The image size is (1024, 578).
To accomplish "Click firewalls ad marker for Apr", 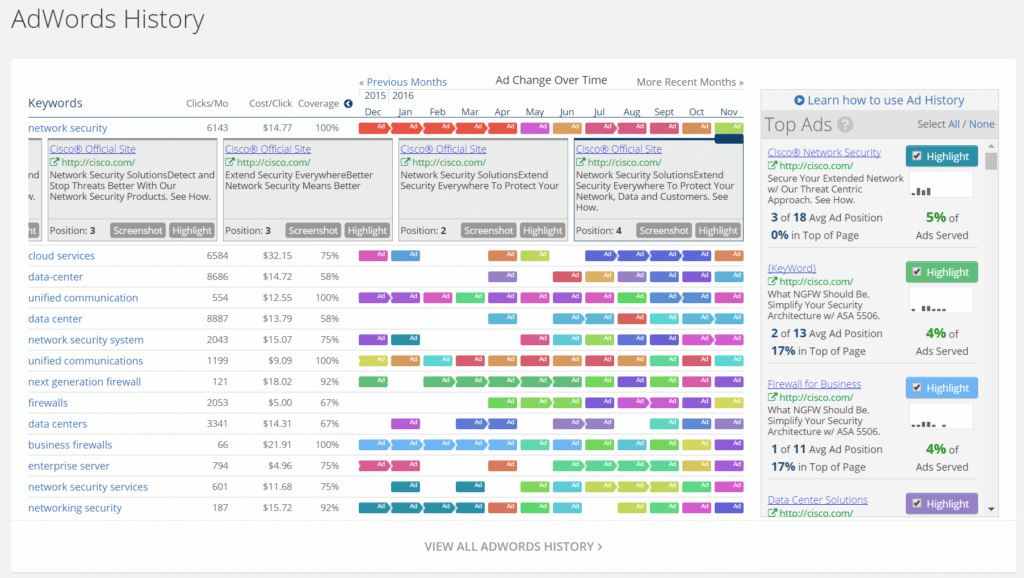I will pos(502,402).
